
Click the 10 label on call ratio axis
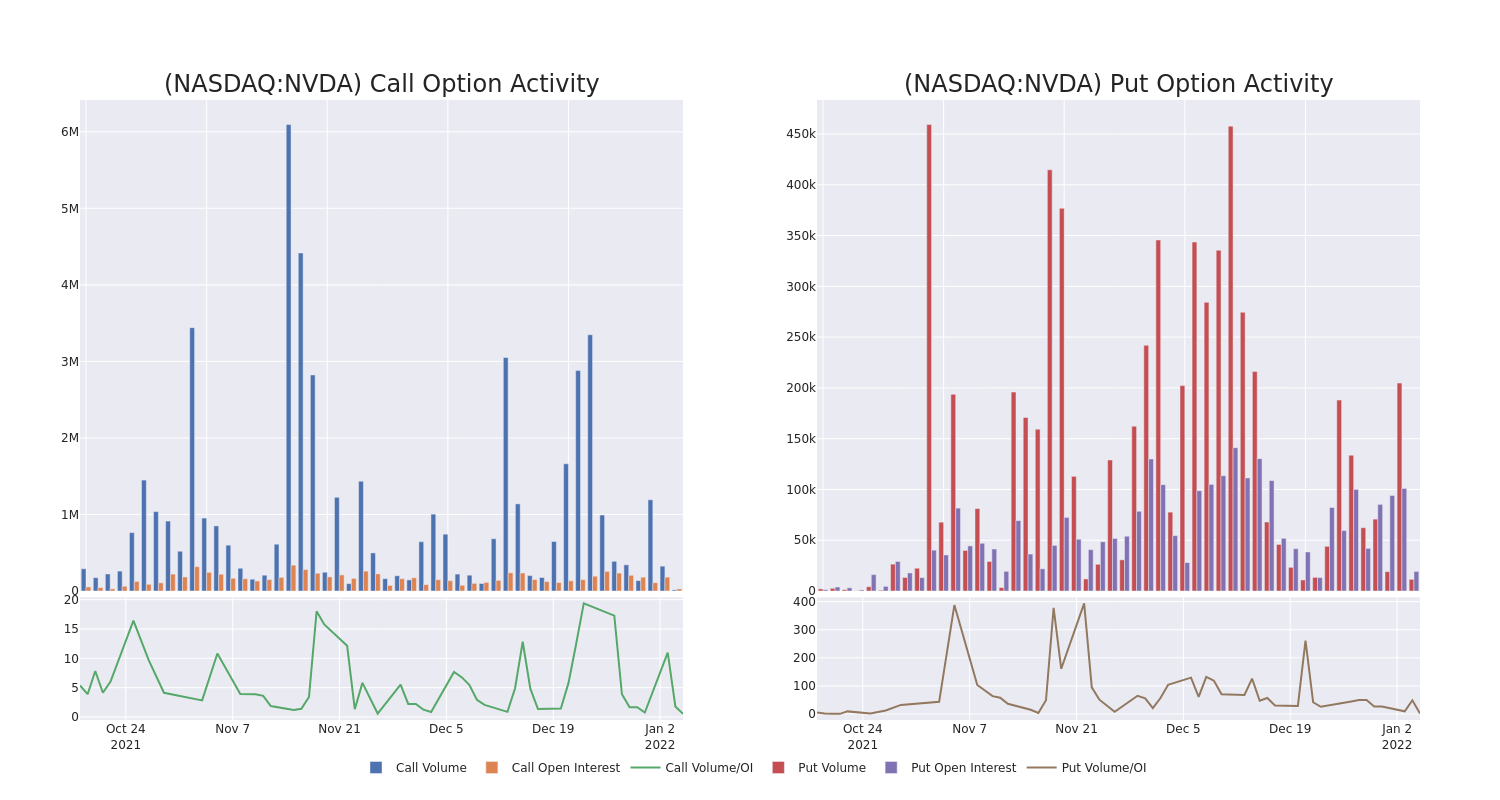pyautogui.click(x=72, y=658)
